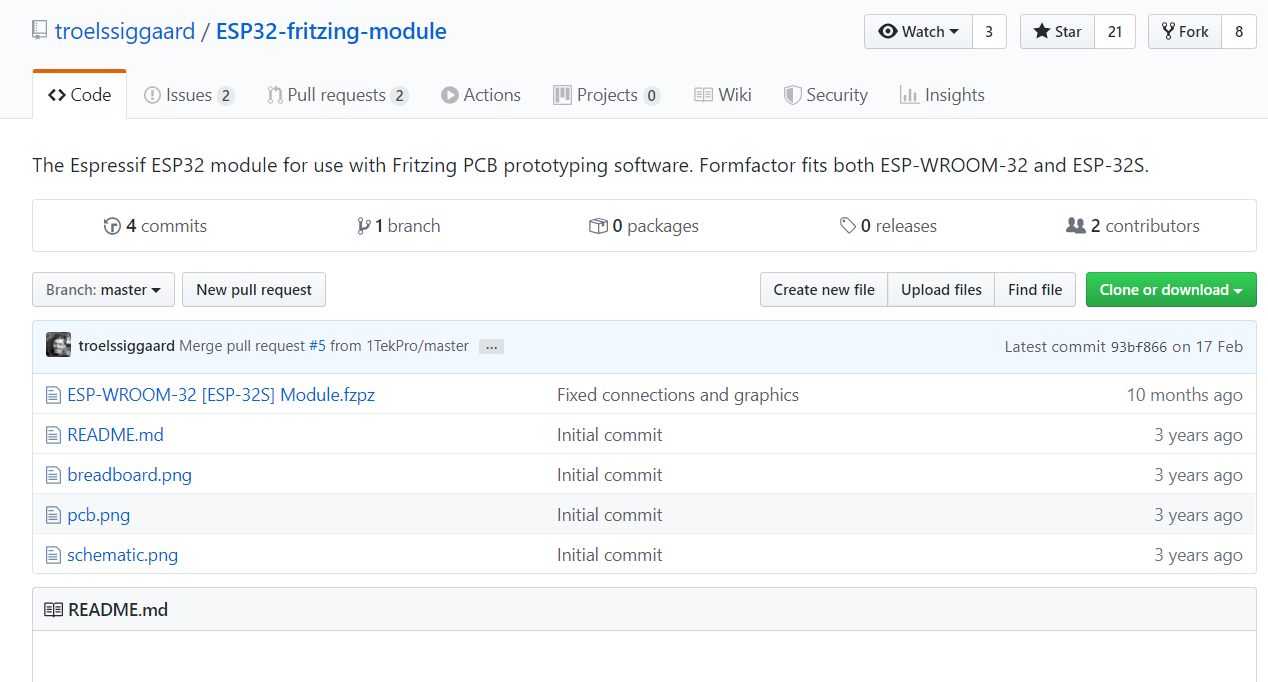Open the 'Initial commit' message for README.md
The height and width of the screenshot is (682, 1268).
tap(609, 435)
